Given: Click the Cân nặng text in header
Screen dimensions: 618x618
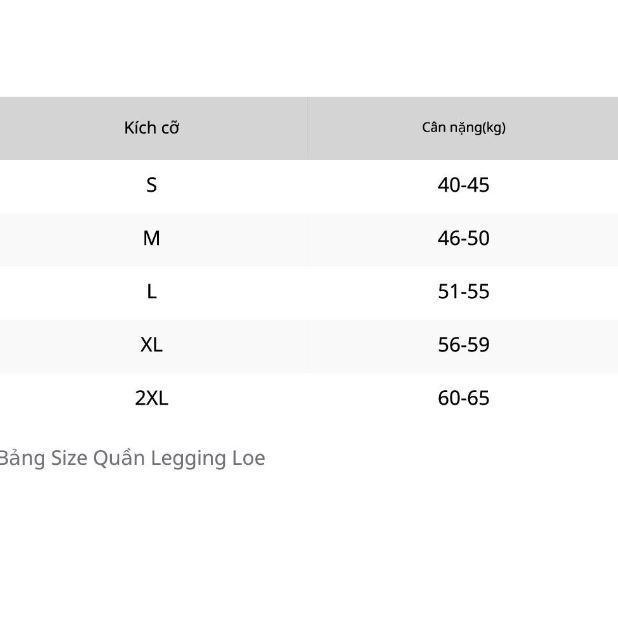Looking at the screenshot, I should point(451,127).
